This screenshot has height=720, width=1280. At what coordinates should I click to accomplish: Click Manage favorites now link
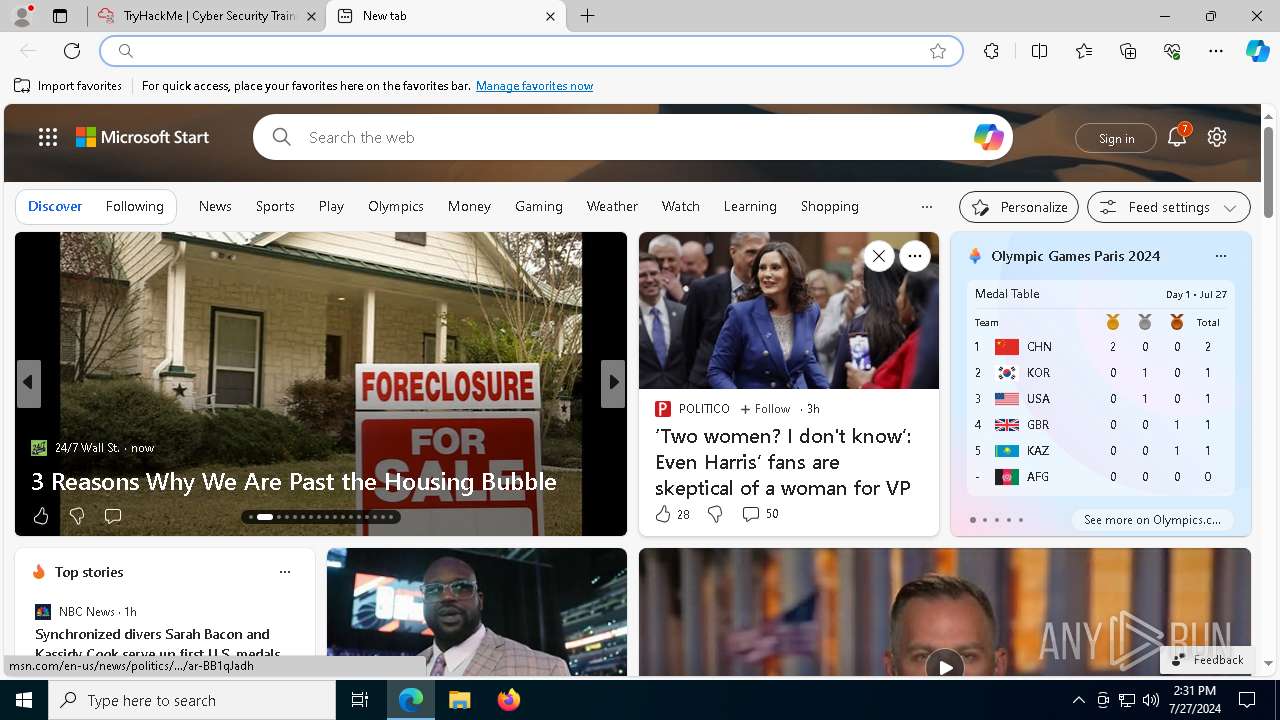(x=534, y=86)
